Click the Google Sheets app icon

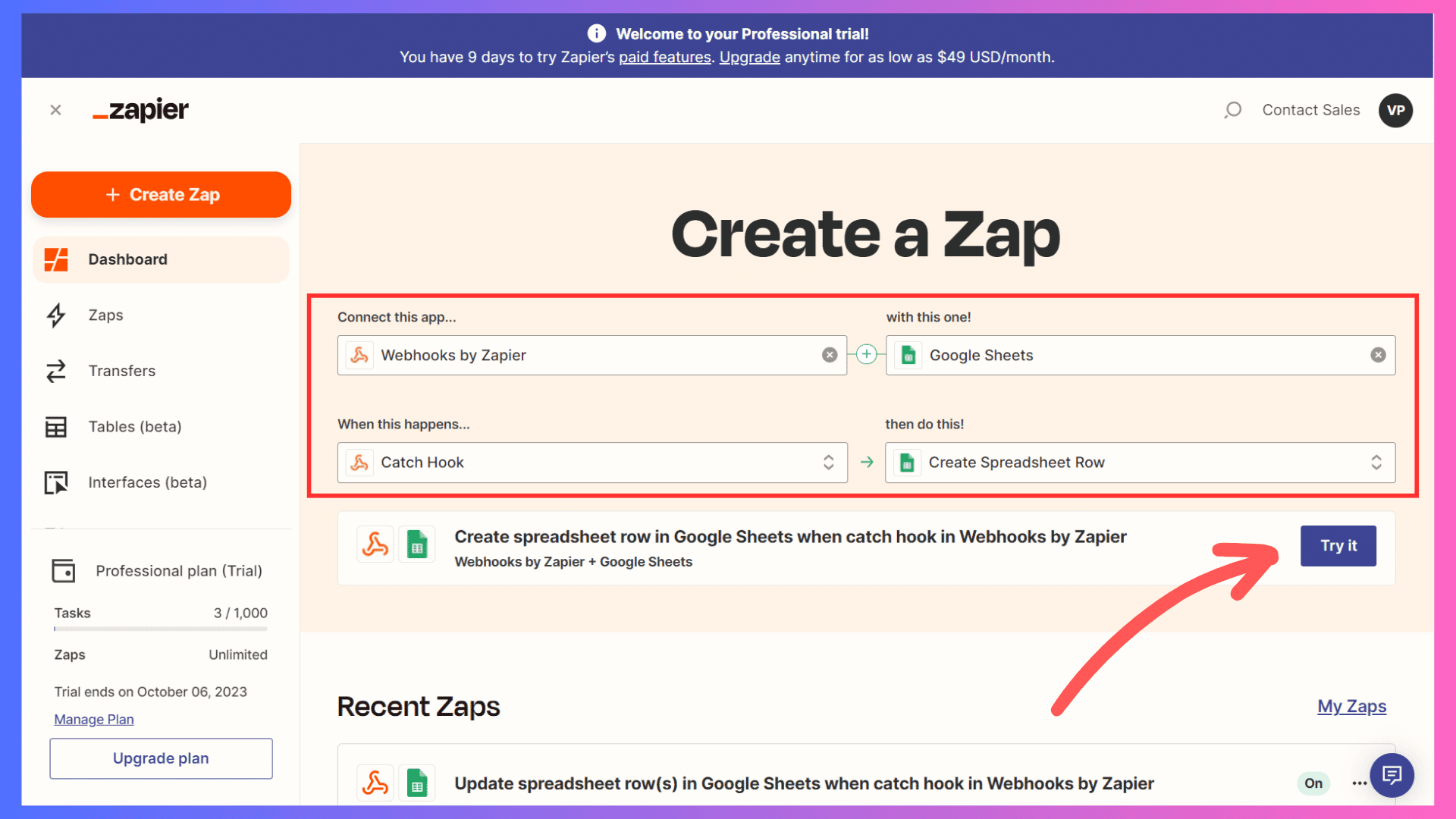point(908,355)
